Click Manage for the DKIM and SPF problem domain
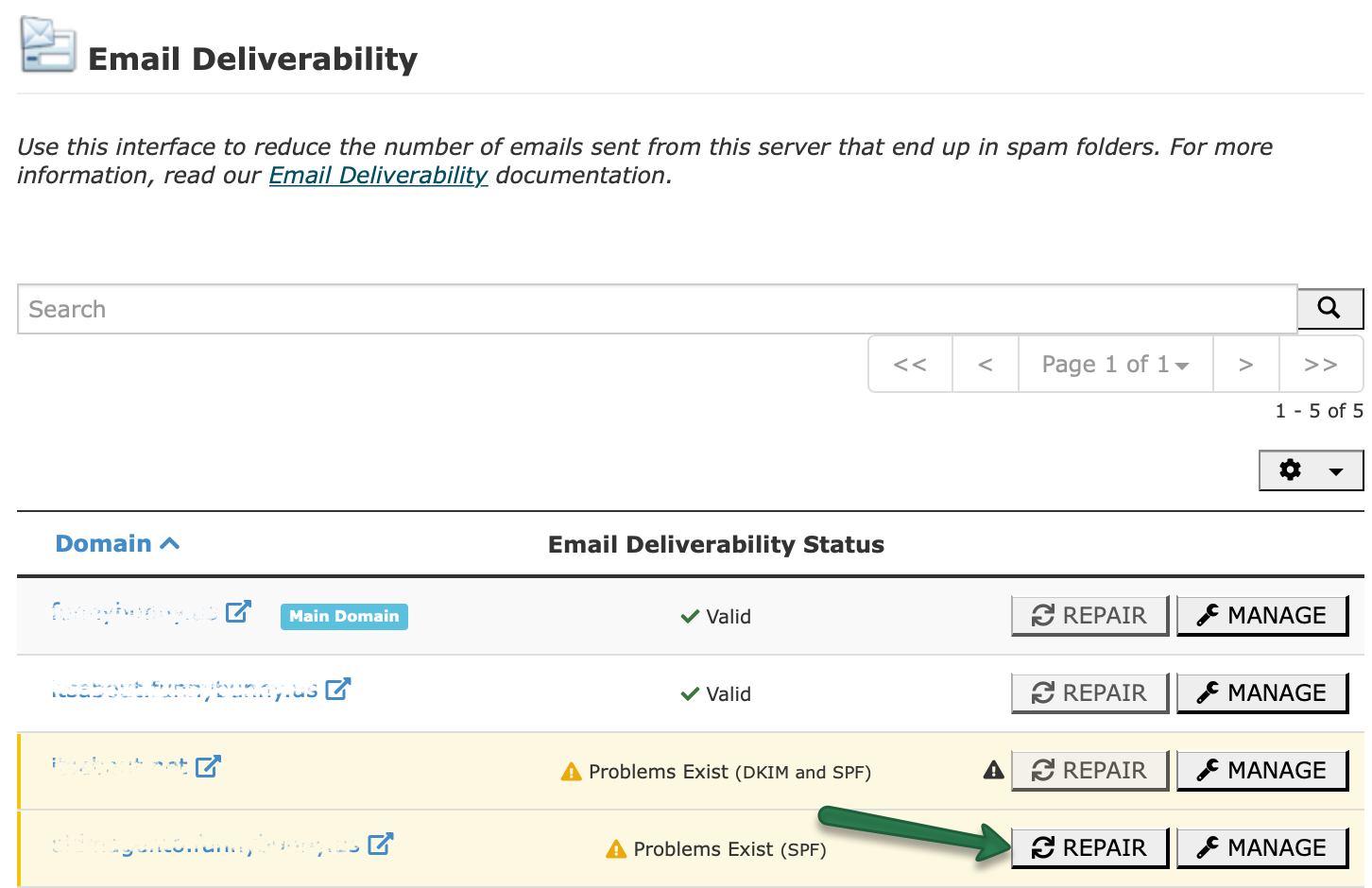 point(1261,770)
